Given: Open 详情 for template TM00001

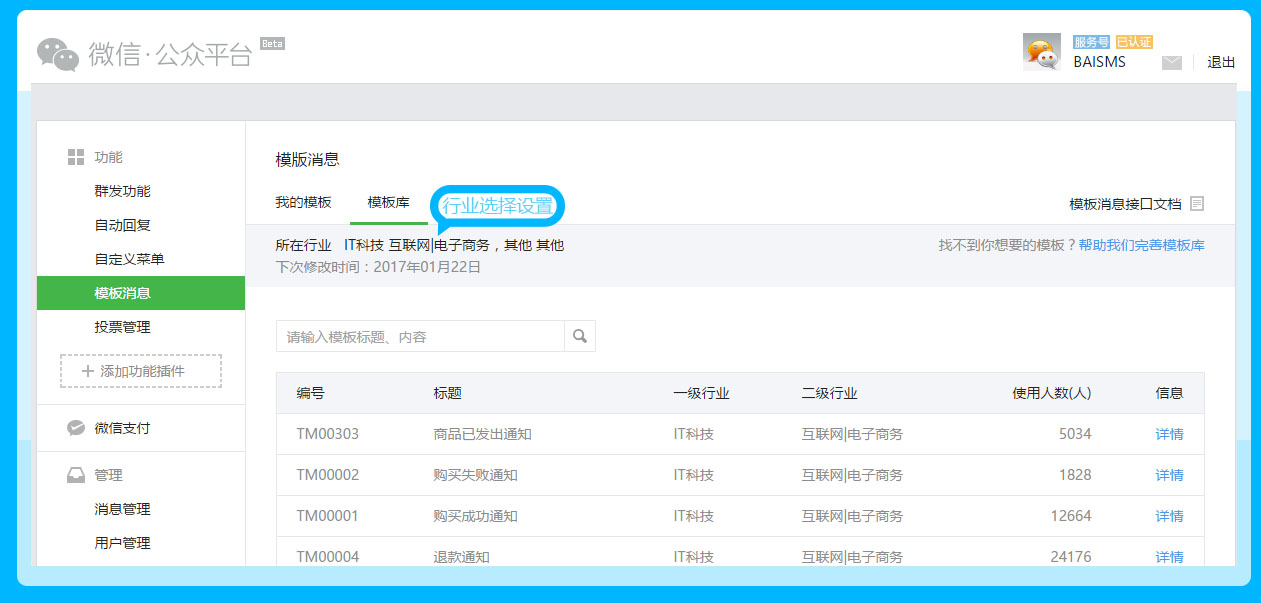Looking at the screenshot, I should coord(1169,516).
